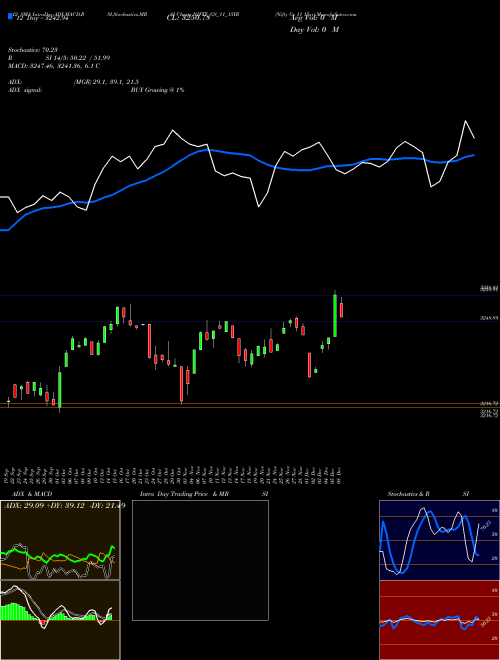Click the 'Day Vol: 0 M' label
The image size is (500, 660).
(314, 29)
